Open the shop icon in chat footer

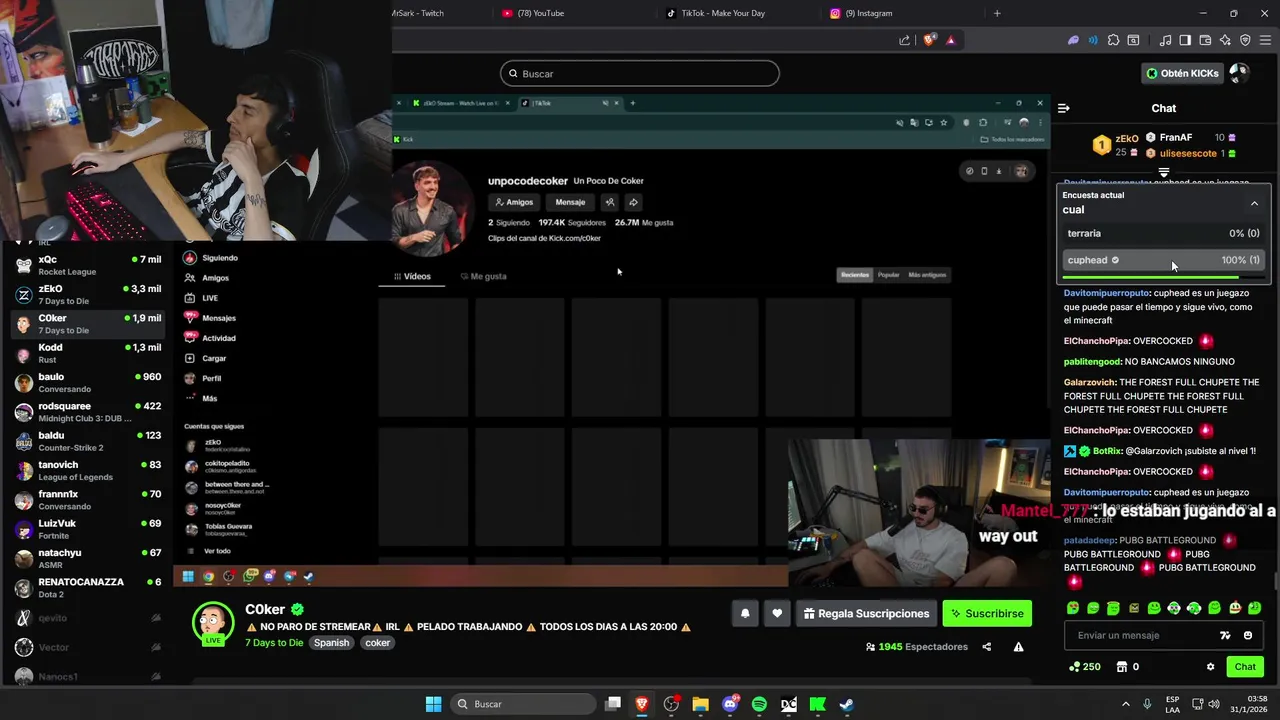[1122, 667]
